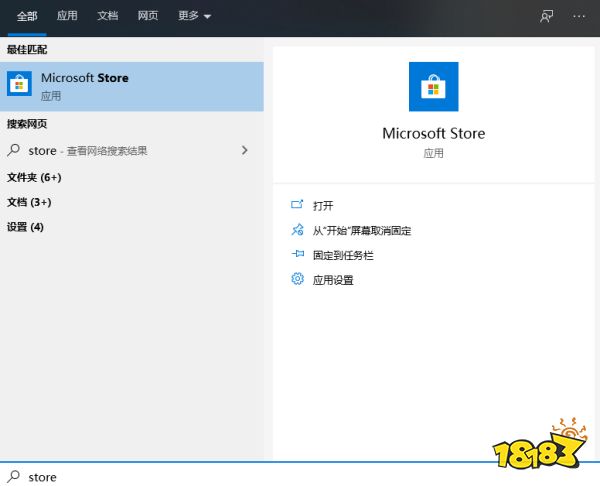
Task: Click 固定到任务栏 option
Action: point(343,255)
